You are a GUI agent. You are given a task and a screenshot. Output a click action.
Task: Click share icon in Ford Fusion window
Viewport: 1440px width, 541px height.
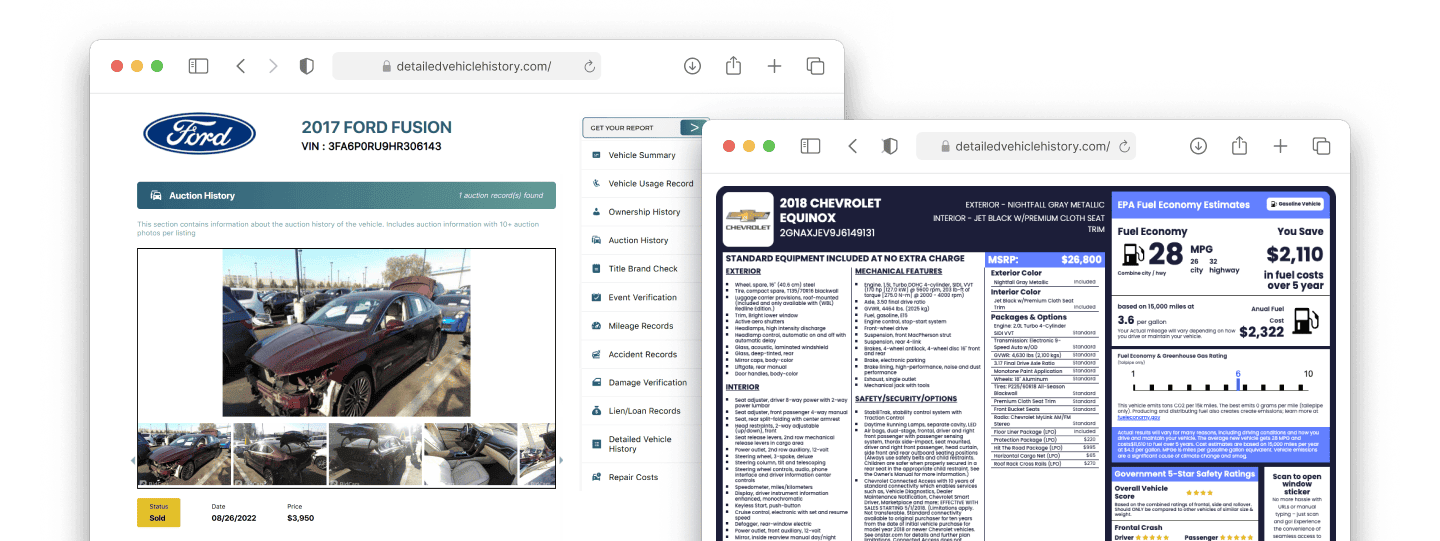733,65
